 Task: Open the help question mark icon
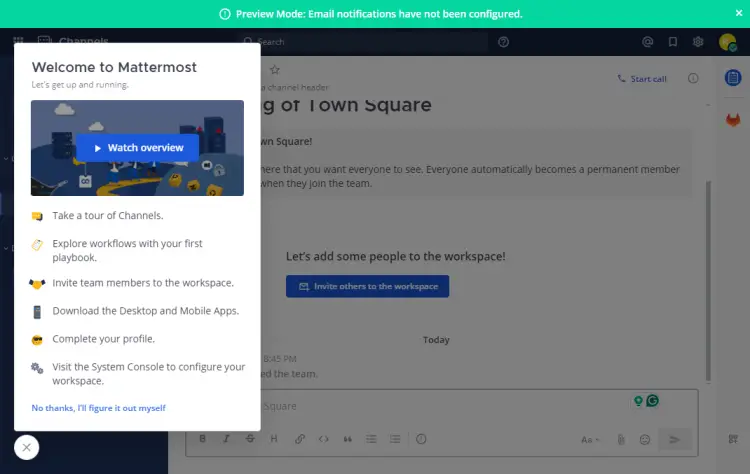pyautogui.click(x=503, y=42)
